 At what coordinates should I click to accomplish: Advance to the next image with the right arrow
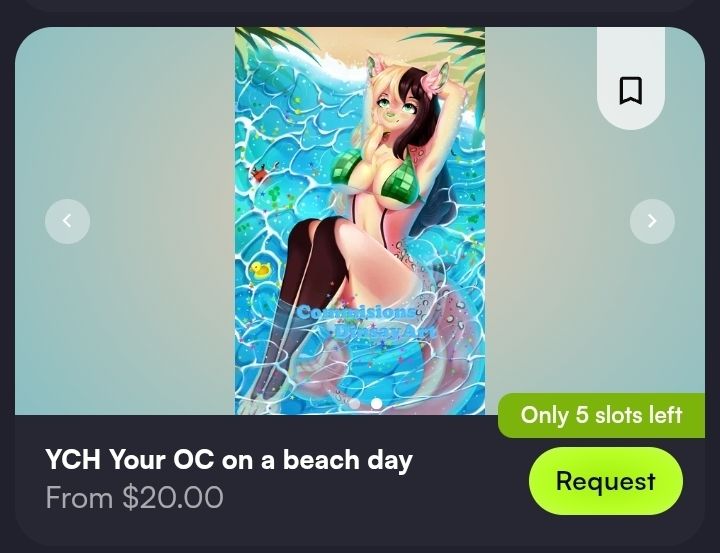[x=652, y=221]
